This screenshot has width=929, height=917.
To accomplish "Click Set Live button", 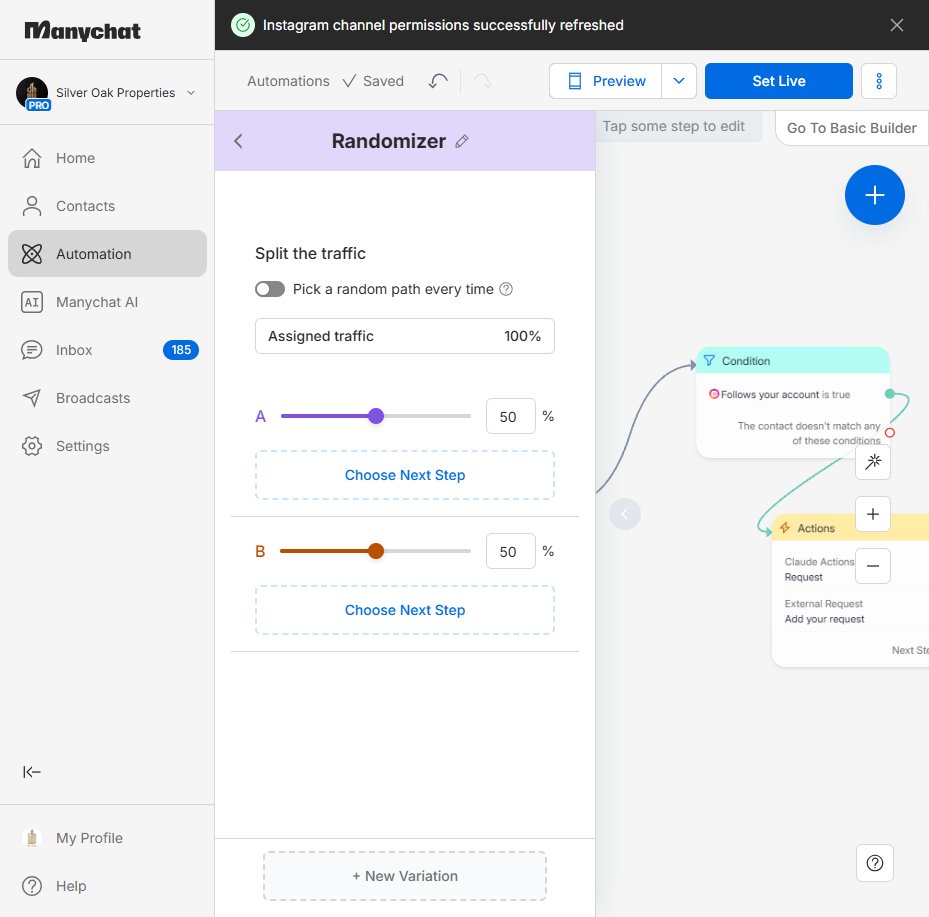I will click(x=779, y=81).
